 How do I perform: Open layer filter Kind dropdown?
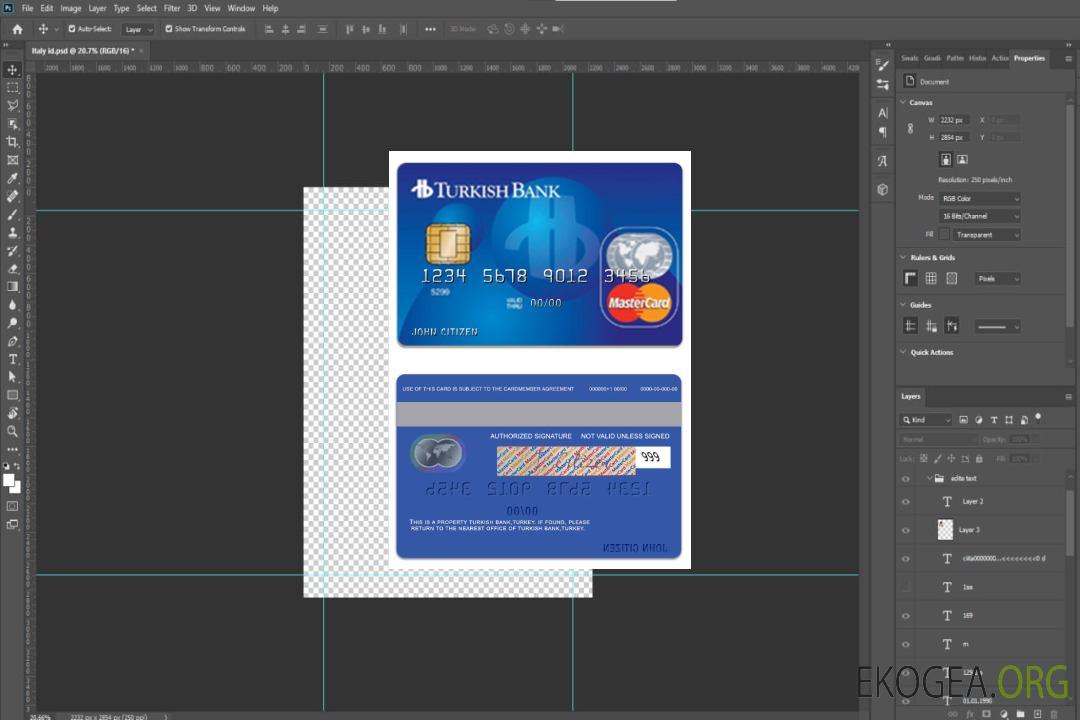(x=926, y=420)
